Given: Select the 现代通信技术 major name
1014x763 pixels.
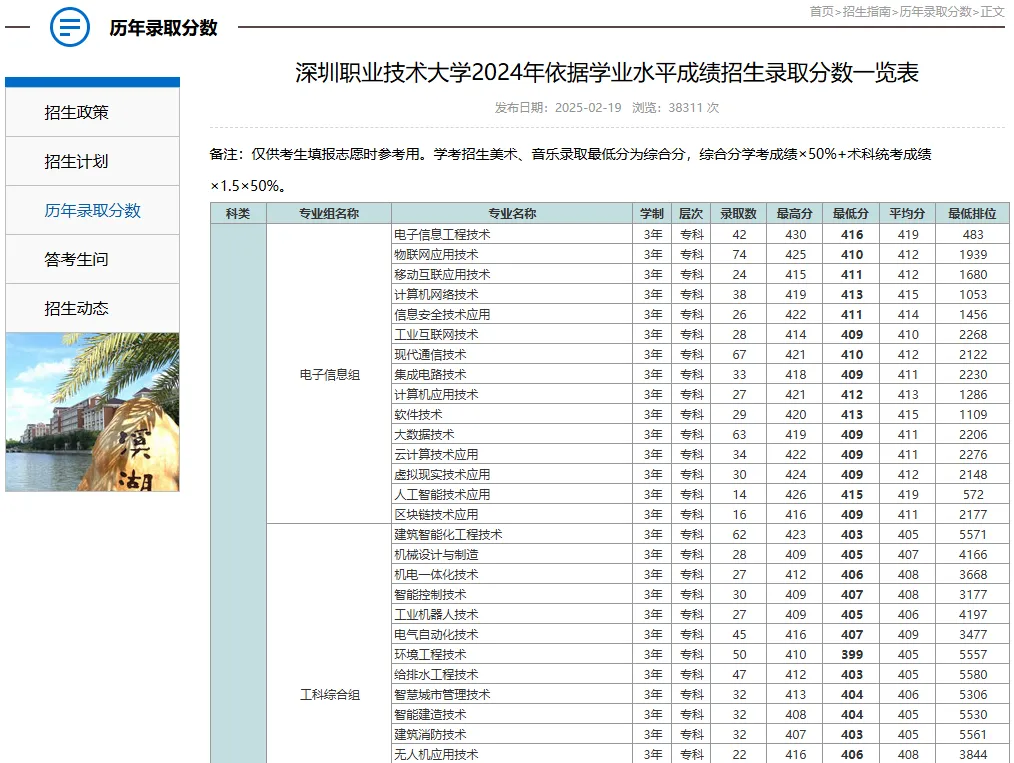Looking at the screenshot, I should click(x=430, y=355).
